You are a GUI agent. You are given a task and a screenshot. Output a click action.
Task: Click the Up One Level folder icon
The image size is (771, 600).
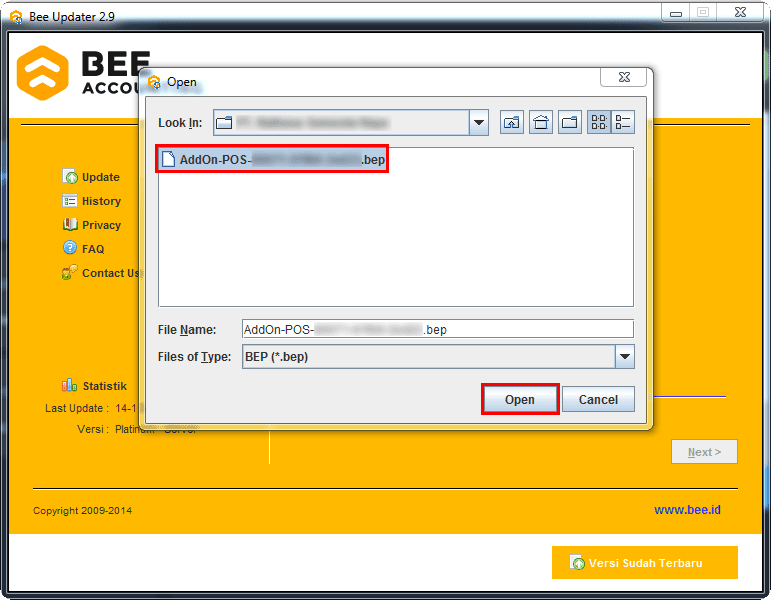coord(512,122)
